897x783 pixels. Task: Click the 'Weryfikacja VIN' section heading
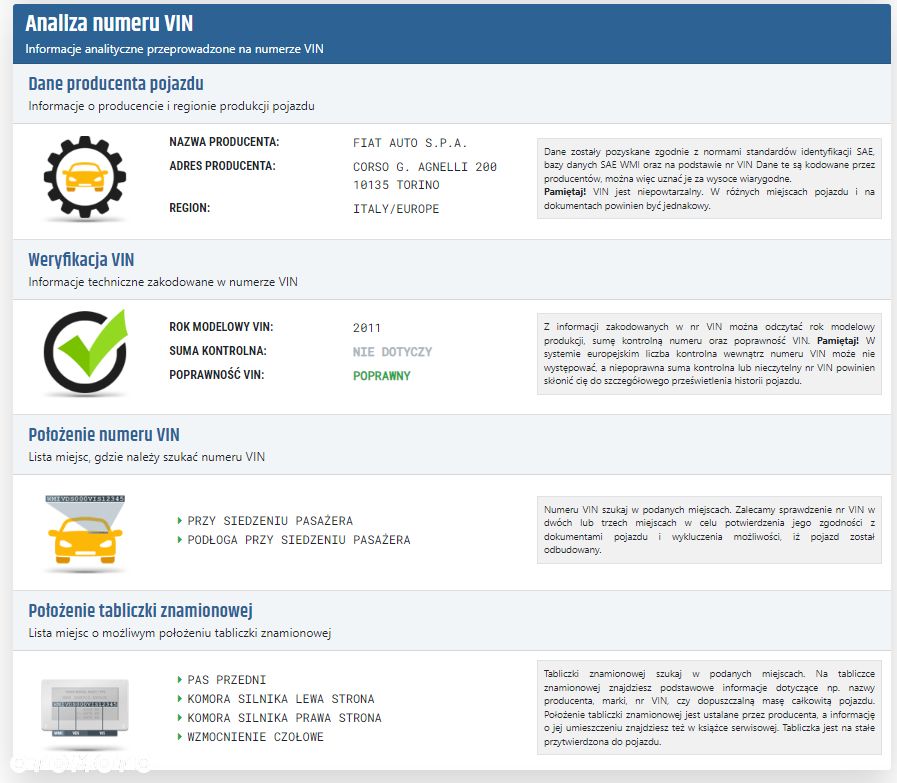[x=81, y=260]
